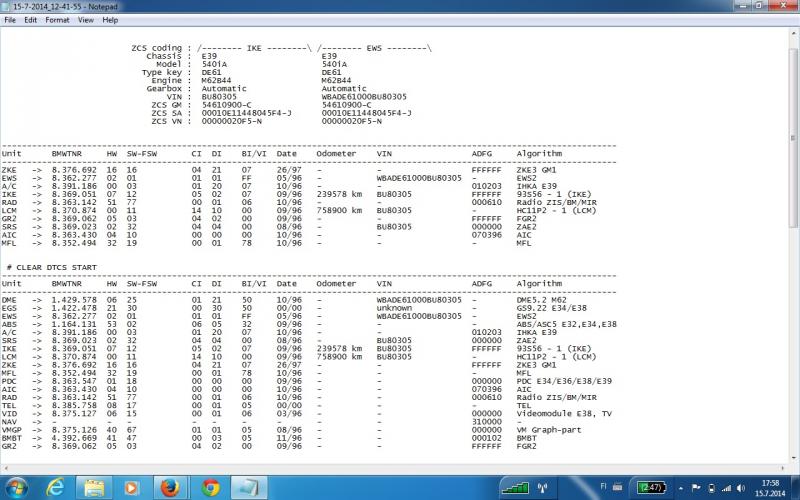Open the volume speaker icon
The height and width of the screenshot is (500, 800).
741,488
